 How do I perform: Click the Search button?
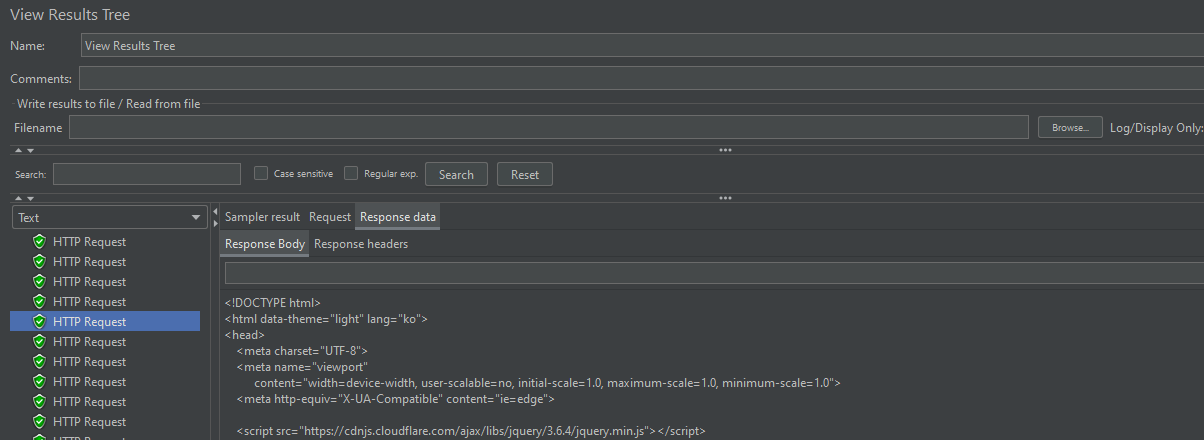click(x=456, y=174)
